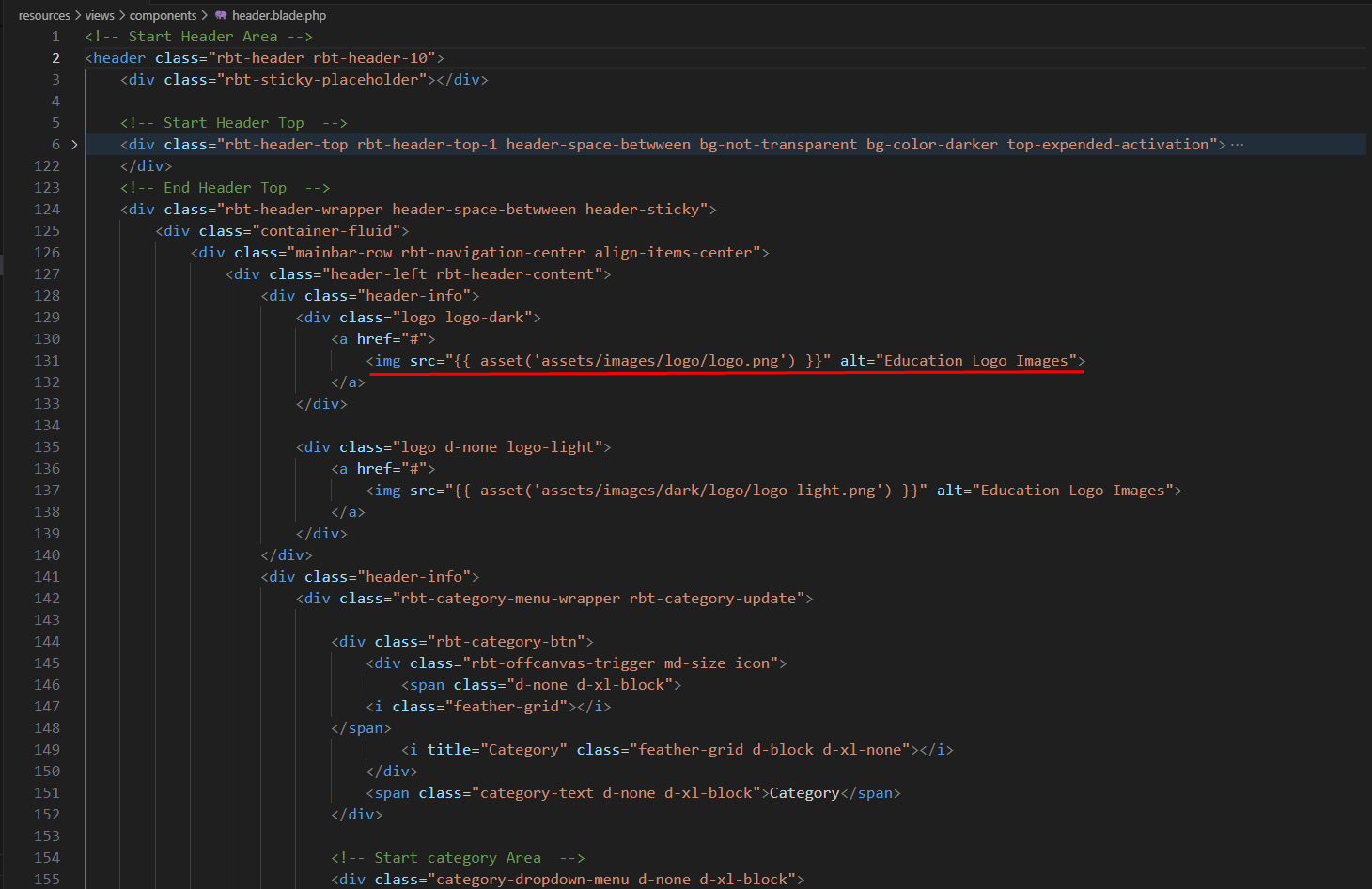This screenshot has width=1372, height=889.
Task: Click the 'End Header Top' comment
Action: pos(226,188)
